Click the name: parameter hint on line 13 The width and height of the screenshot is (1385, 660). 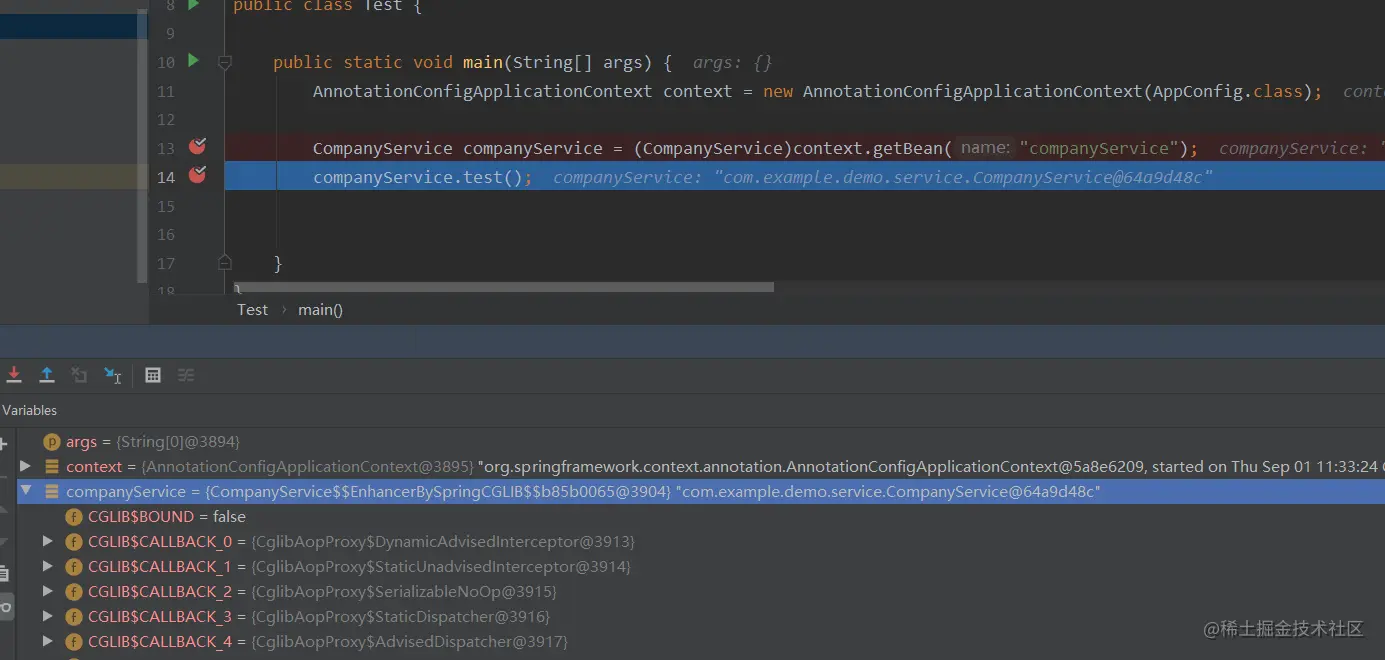coord(985,148)
